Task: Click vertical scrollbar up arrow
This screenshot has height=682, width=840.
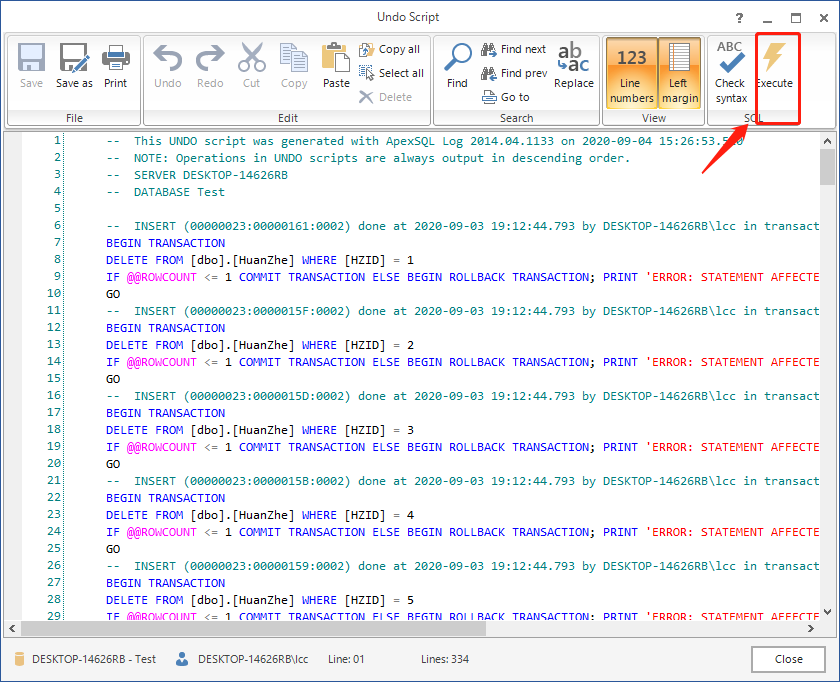Action: point(827,141)
